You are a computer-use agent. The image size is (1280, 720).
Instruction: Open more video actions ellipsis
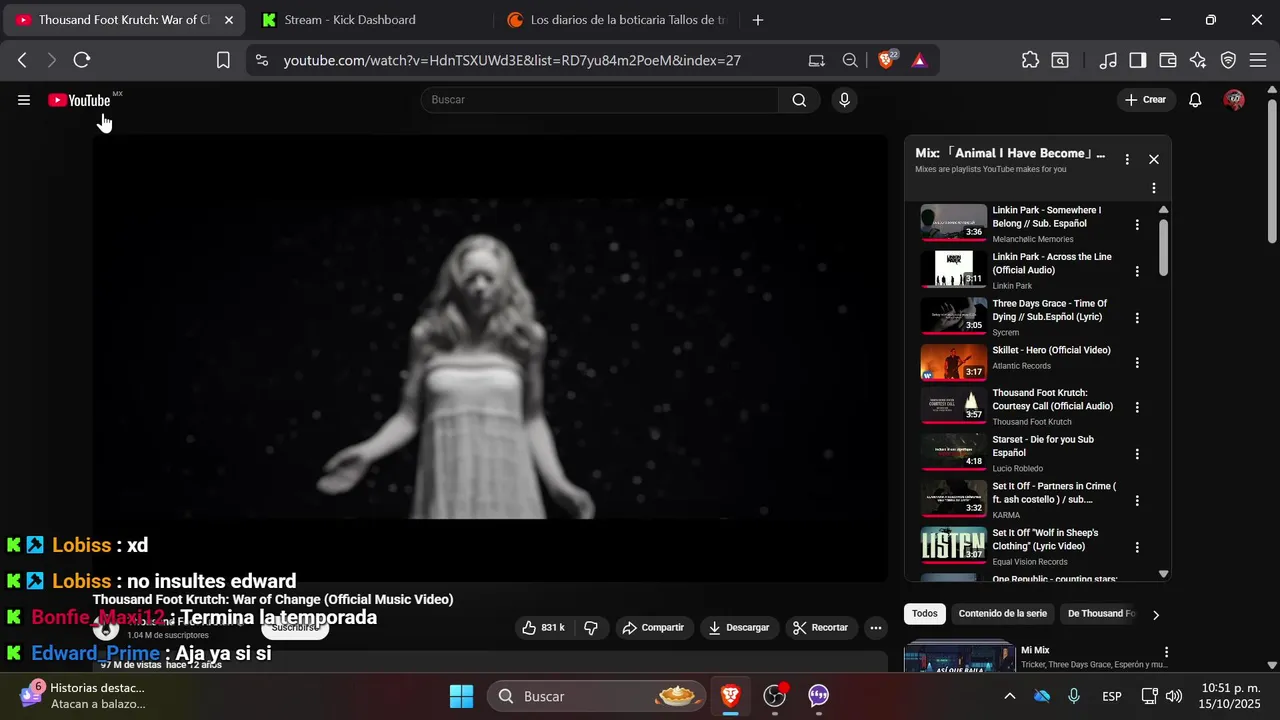[876, 628]
